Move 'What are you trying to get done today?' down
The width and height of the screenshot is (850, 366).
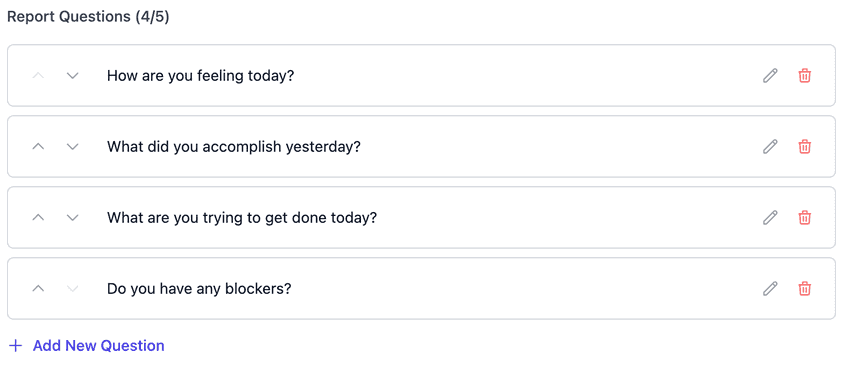click(x=73, y=217)
